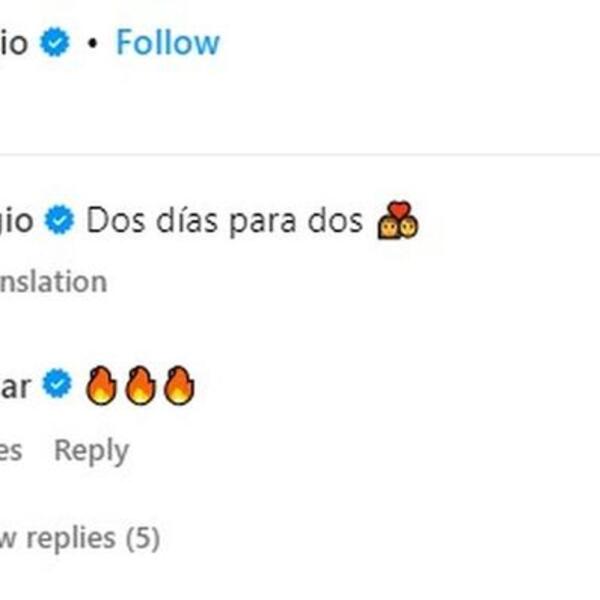Click the verified badge beside the header username
Screen dimensions: 600x600
(56, 42)
